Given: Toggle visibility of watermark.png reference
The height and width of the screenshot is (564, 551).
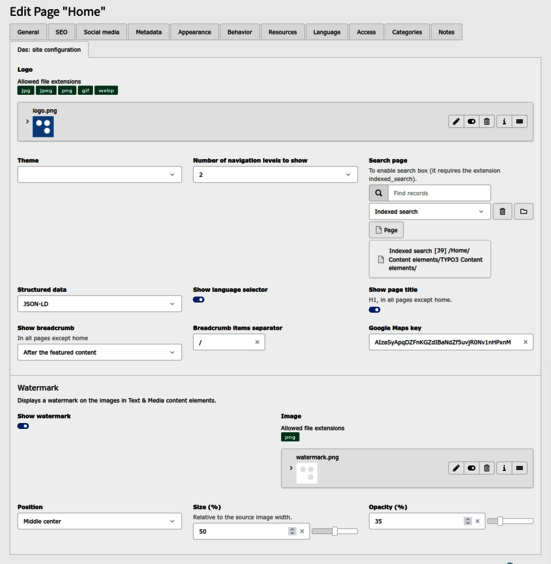Looking at the screenshot, I should click(x=471, y=468).
